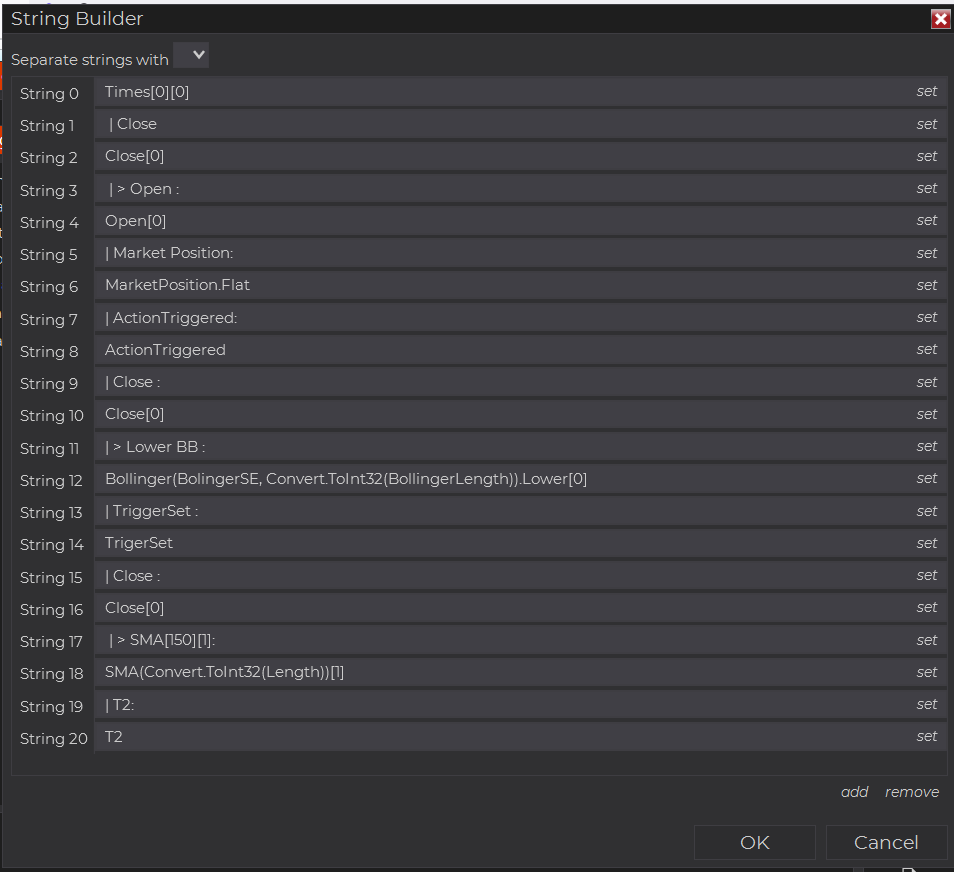The height and width of the screenshot is (872, 954).
Task: Click set link for String 4
Action: click(927, 220)
